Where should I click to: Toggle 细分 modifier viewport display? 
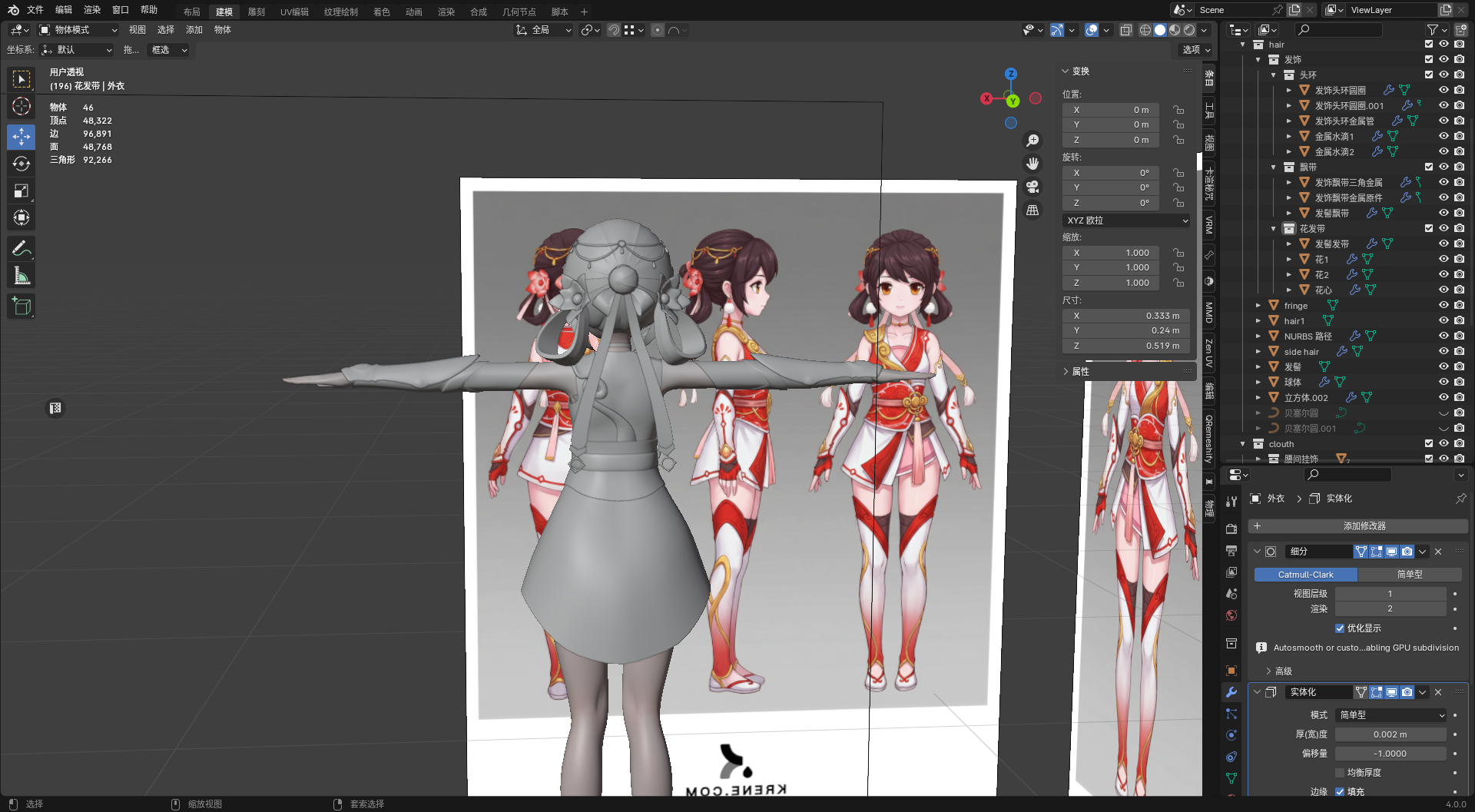1391,552
